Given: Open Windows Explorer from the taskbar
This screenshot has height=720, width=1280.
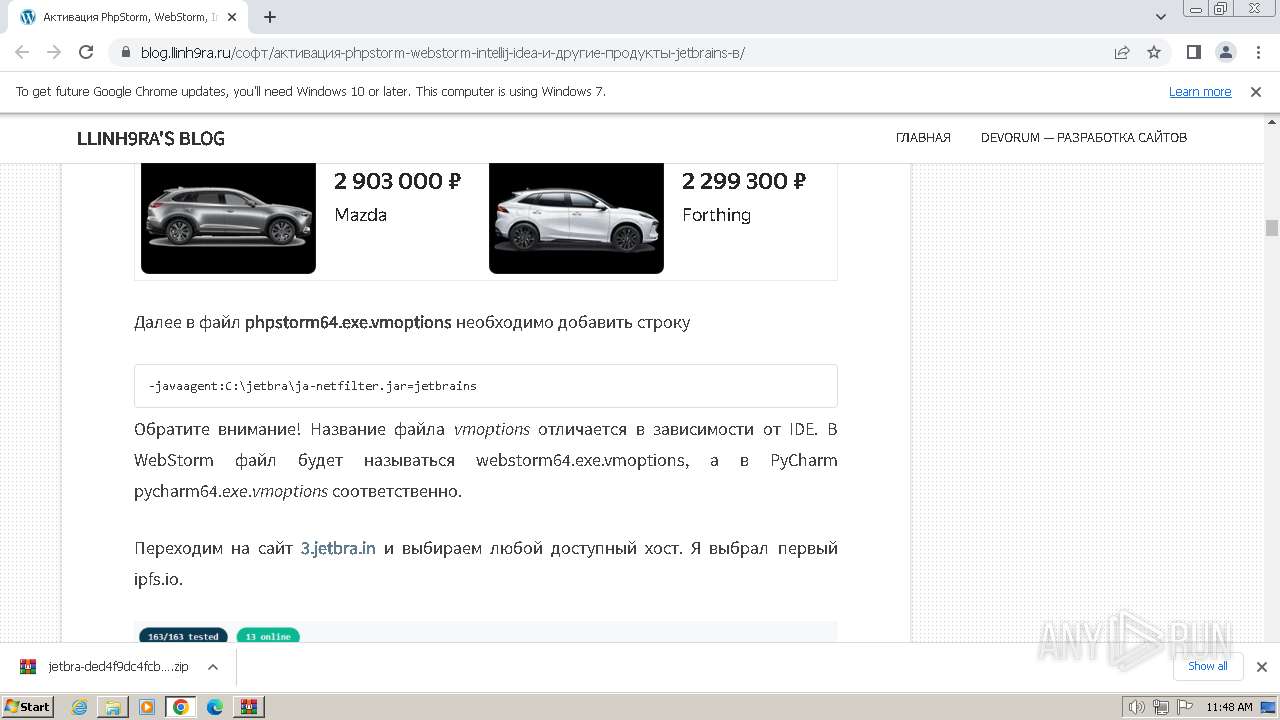Looking at the screenshot, I should (x=113, y=707).
